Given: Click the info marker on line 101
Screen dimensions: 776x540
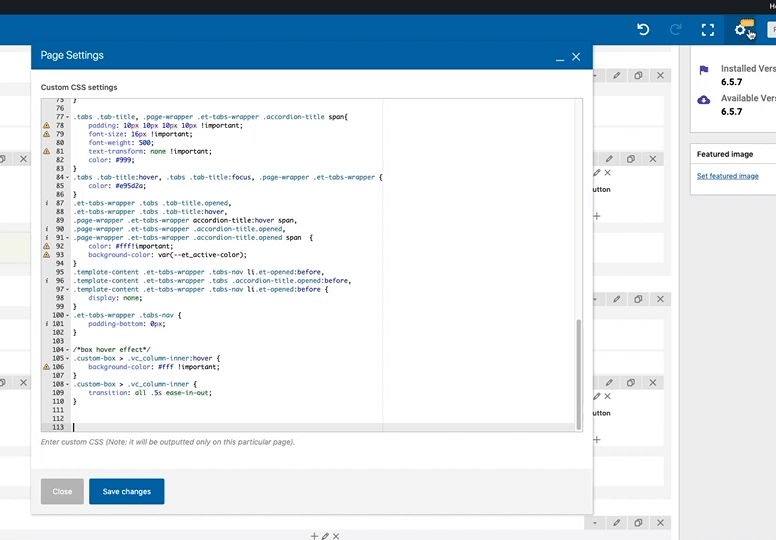Looking at the screenshot, I should (47, 324).
